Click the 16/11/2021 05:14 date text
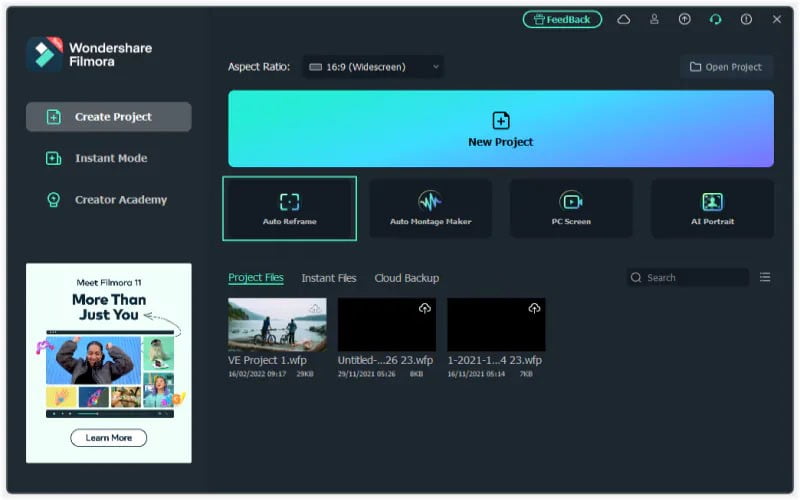Viewport: 800px width, 500px height. pyautogui.click(x=476, y=374)
